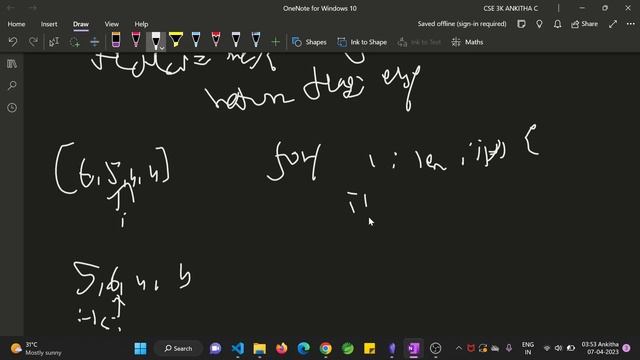Open the weather widget showing 31°C
Screen dimensions: 640x360
[36, 348]
